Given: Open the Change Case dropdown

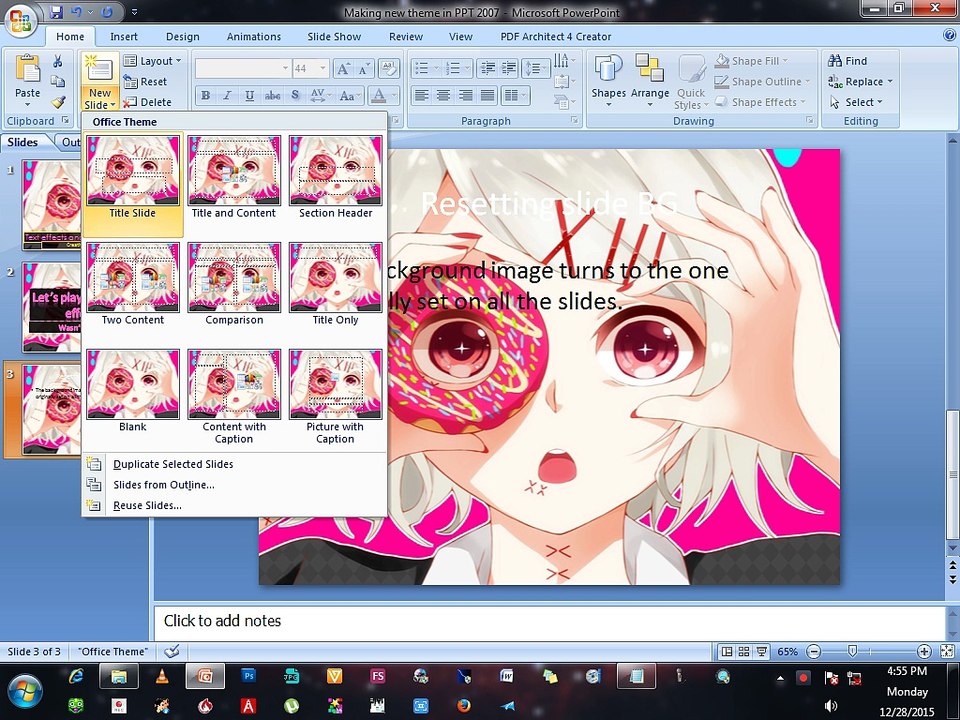Looking at the screenshot, I should [350, 96].
